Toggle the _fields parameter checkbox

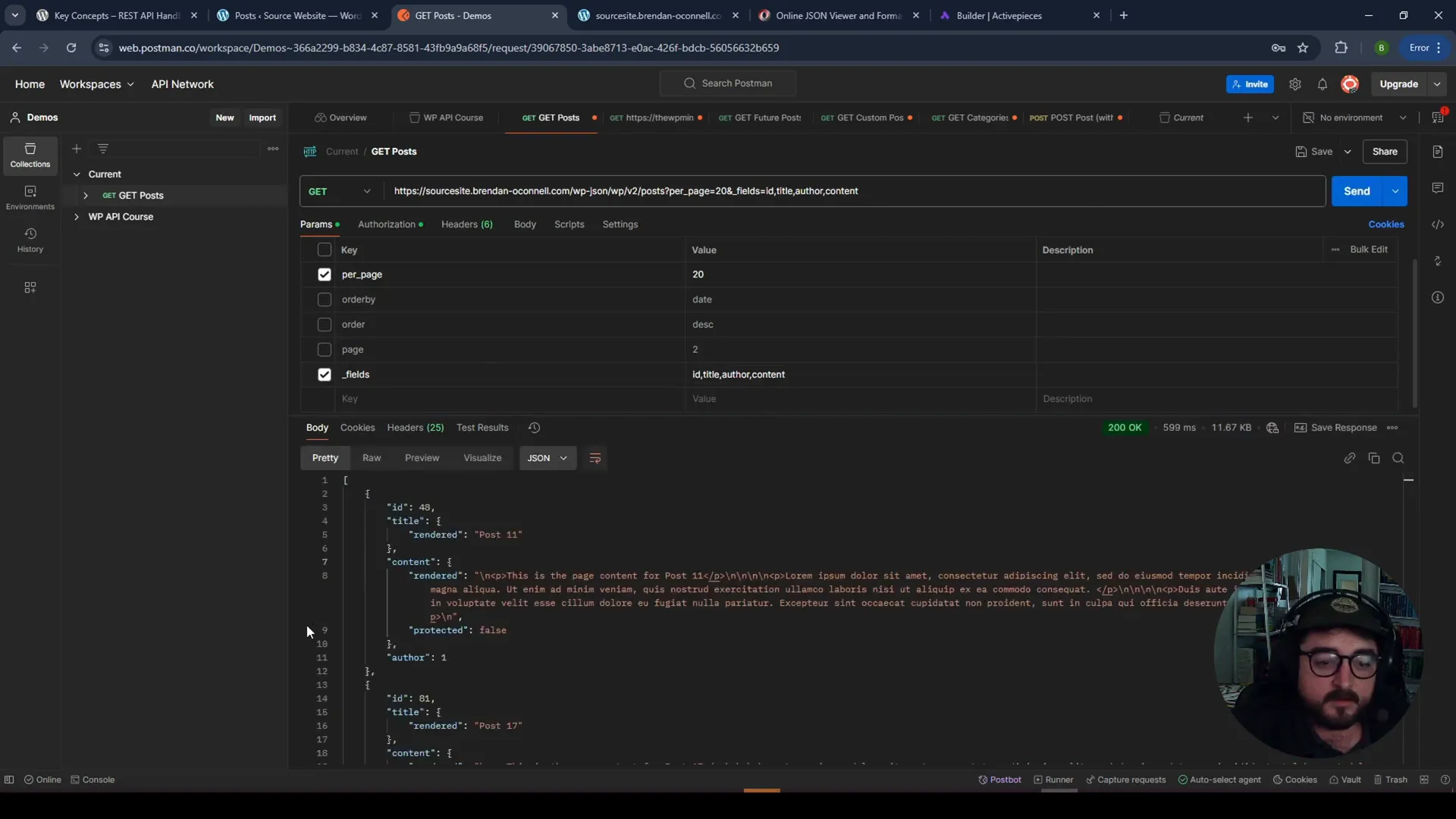tap(324, 374)
